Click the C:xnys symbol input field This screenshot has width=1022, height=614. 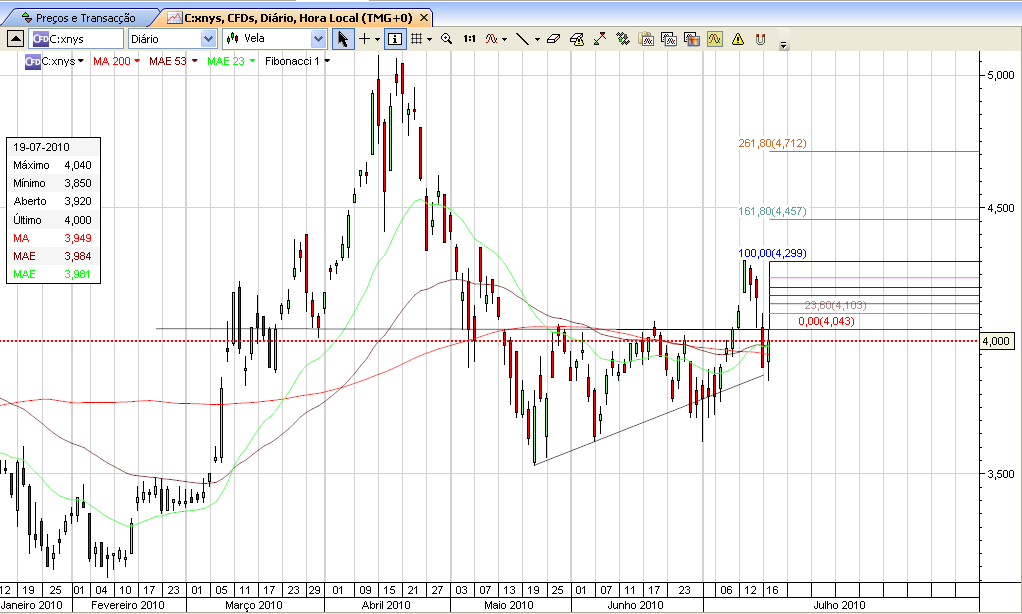click(x=76, y=39)
